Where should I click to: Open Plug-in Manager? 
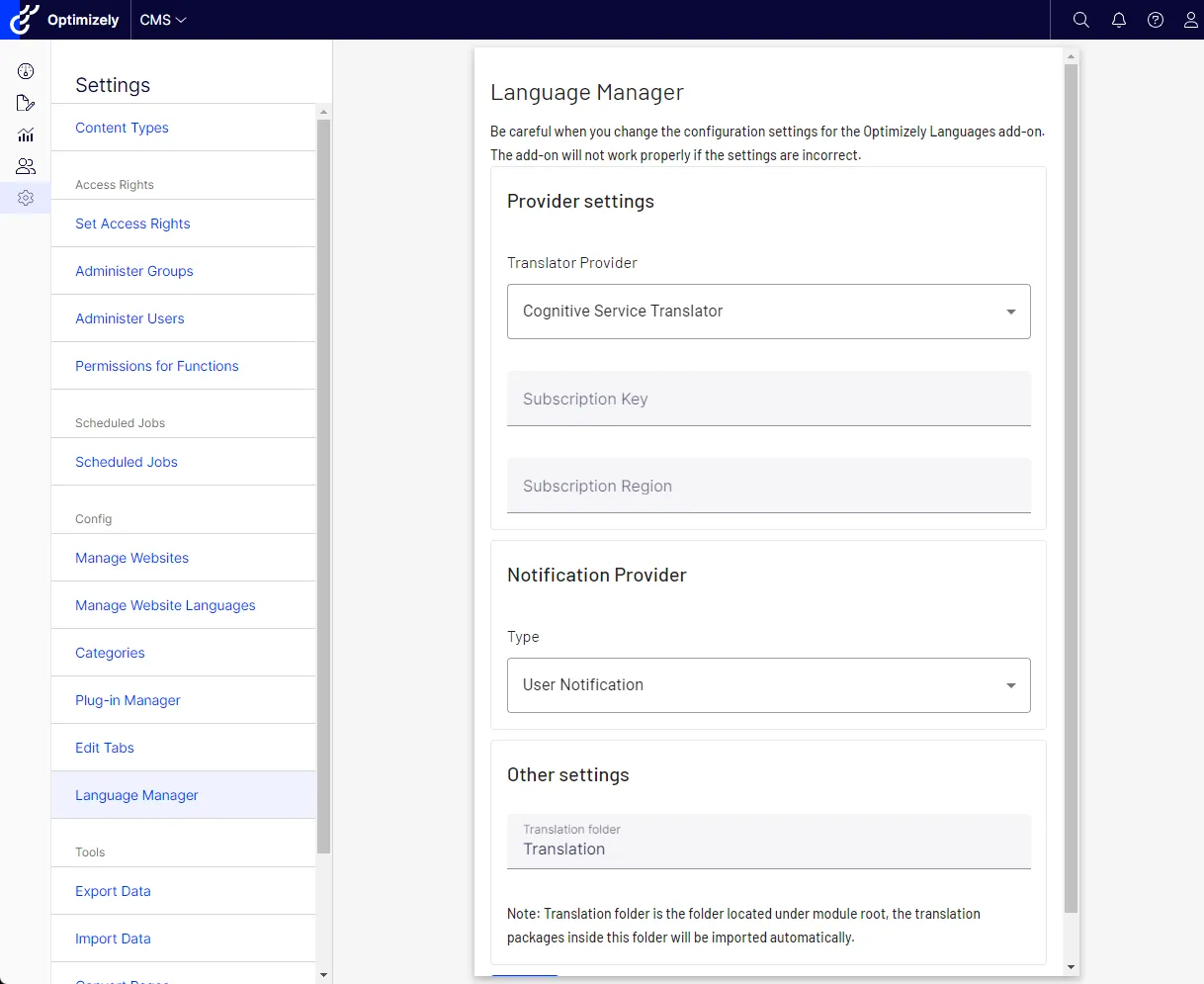pyautogui.click(x=128, y=700)
